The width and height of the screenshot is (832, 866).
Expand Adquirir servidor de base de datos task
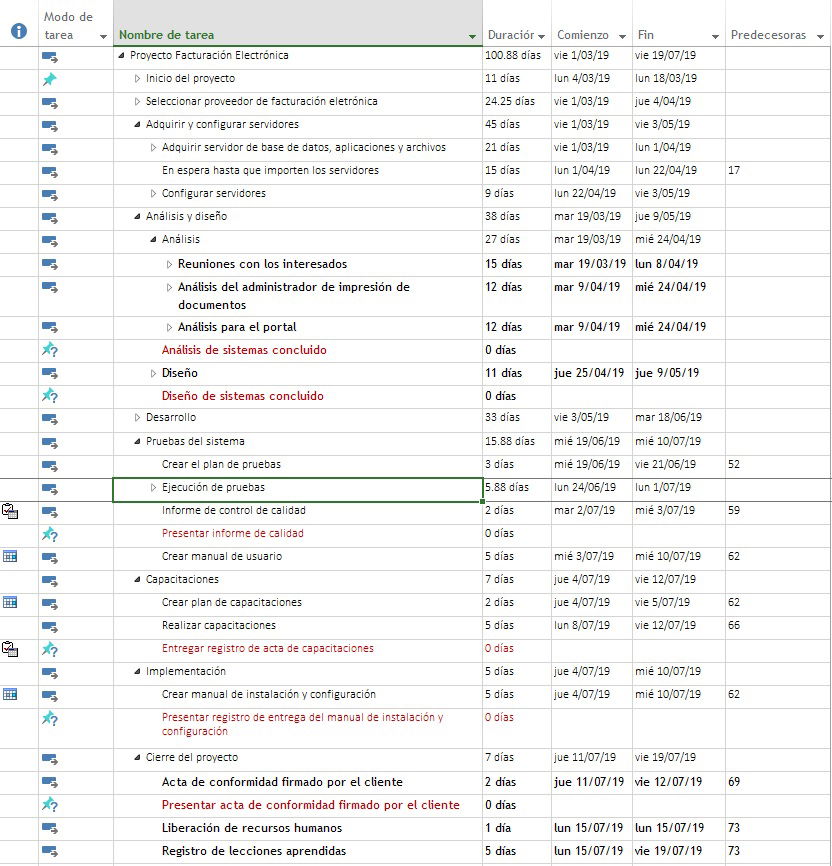(154, 147)
